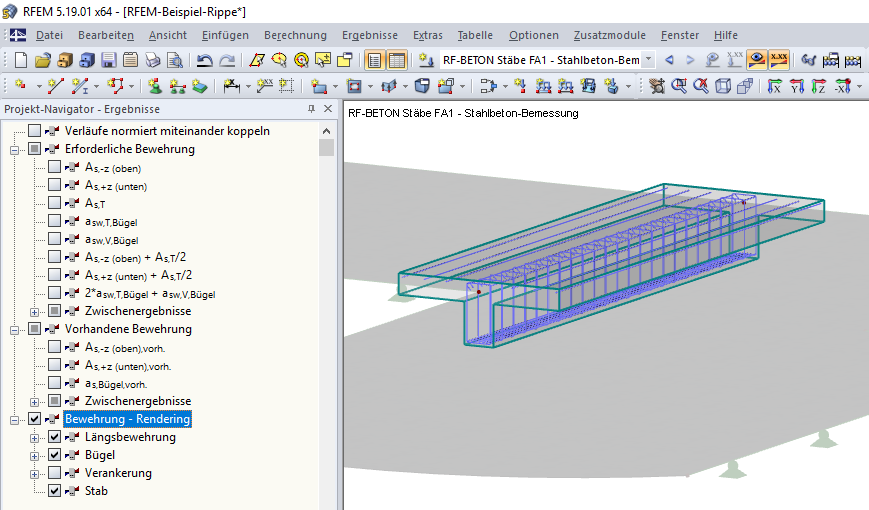Open the Zusatzmodule menu
Screen dimensions: 869x510
click(610, 35)
